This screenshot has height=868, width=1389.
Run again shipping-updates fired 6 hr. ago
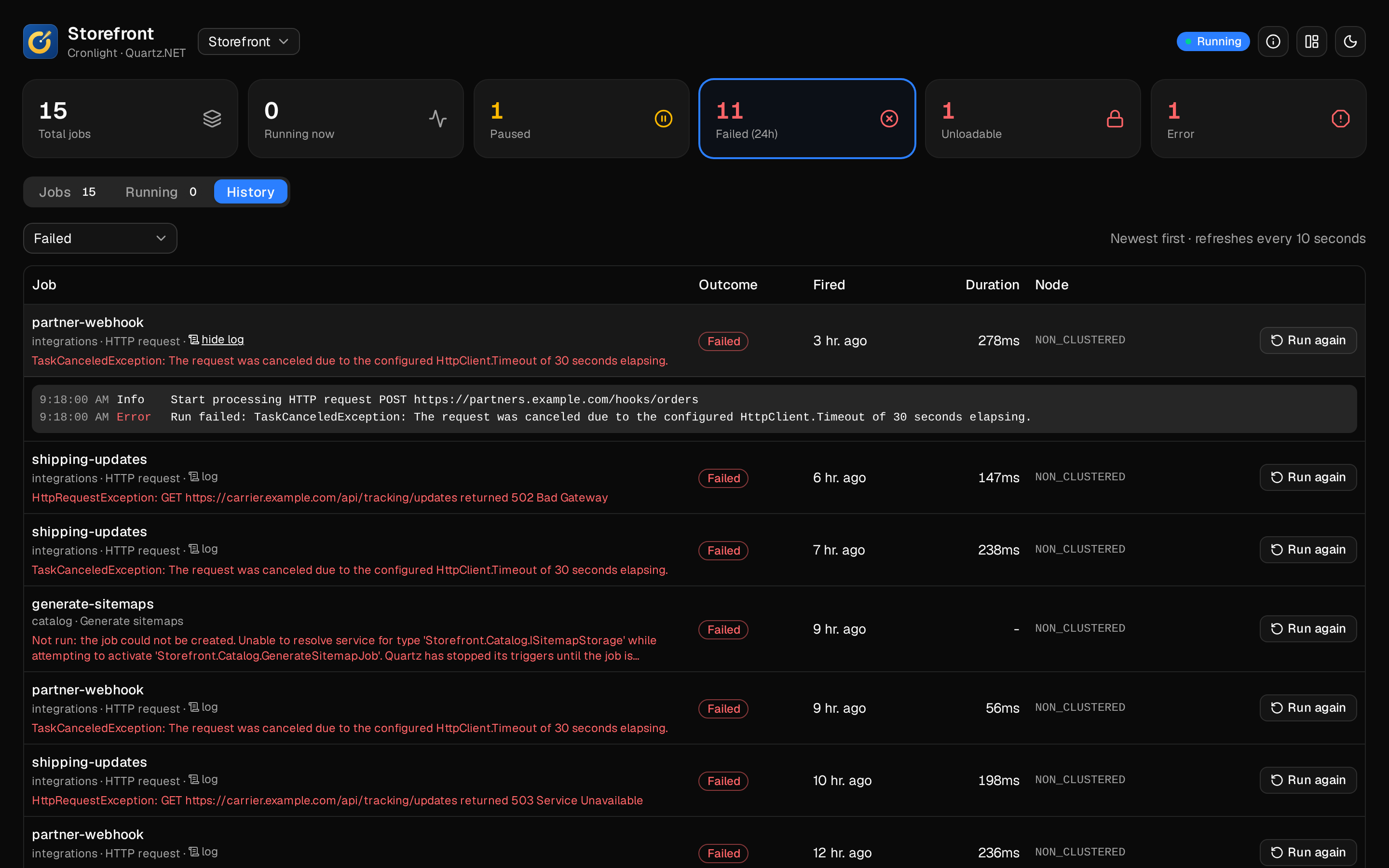click(x=1308, y=477)
